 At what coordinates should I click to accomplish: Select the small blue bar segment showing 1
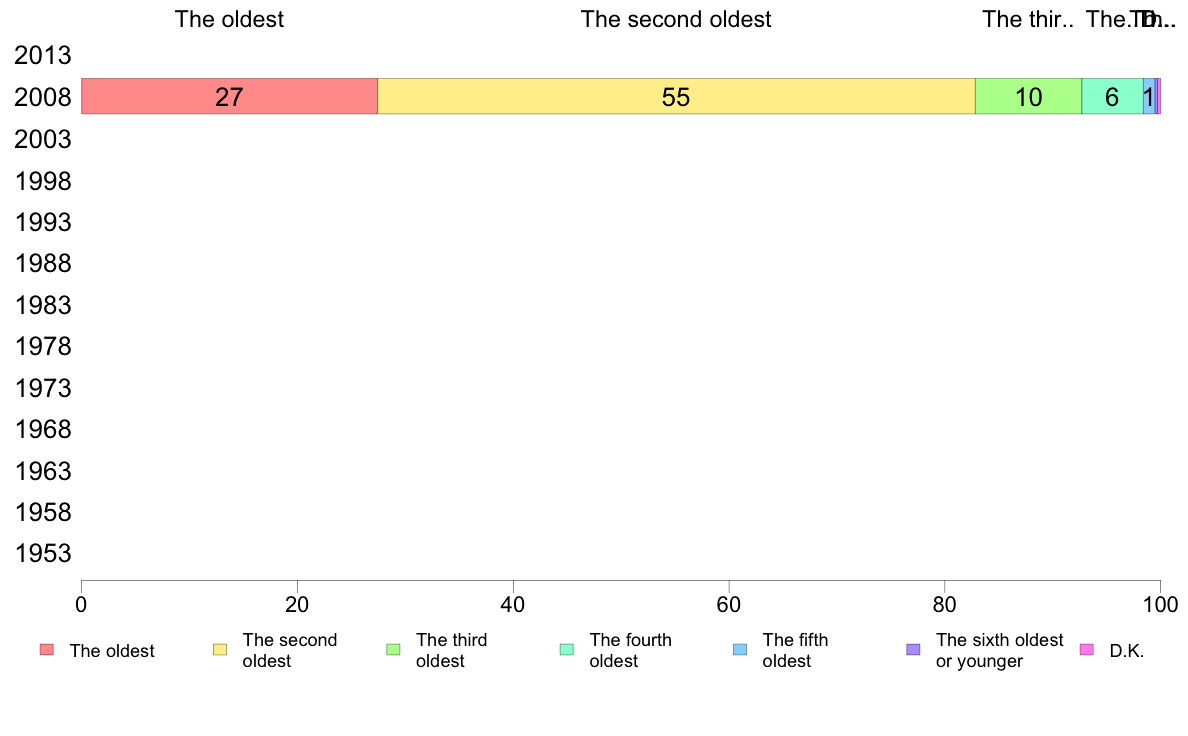(1149, 96)
